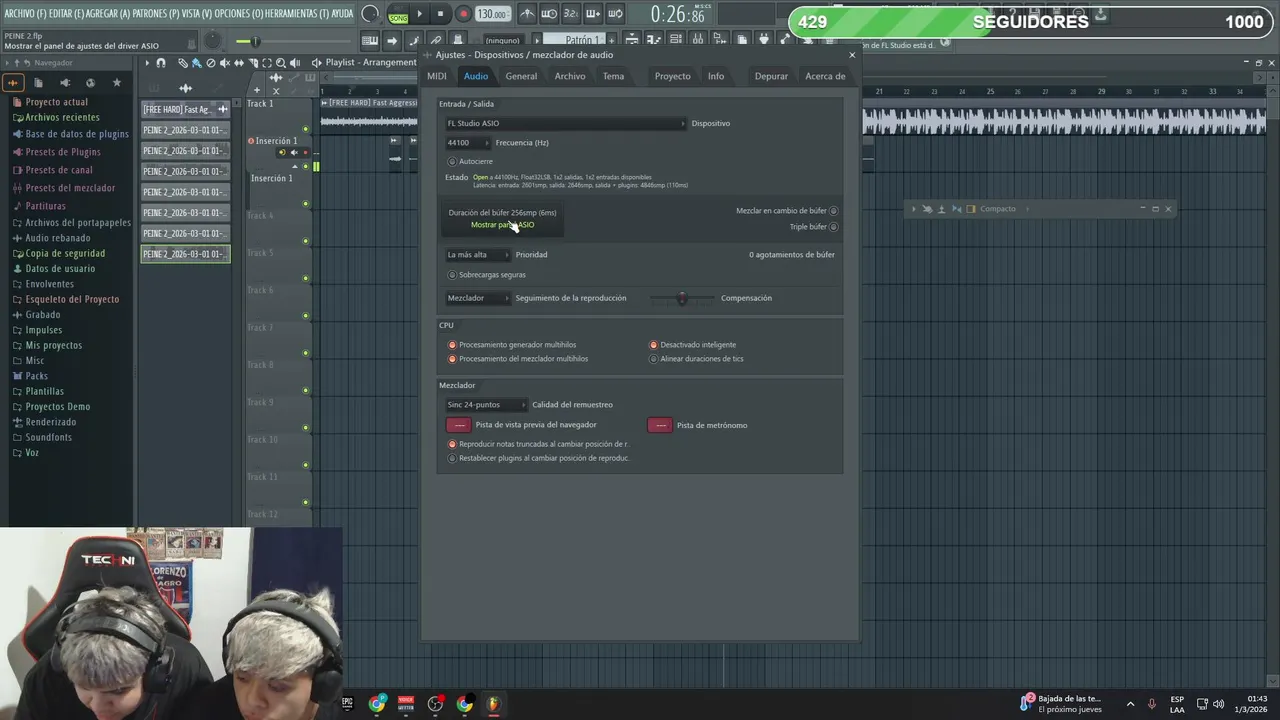Screen dimensions: 1280x720
Task: Click Mostrar panel ASIO link
Action: click(503, 225)
